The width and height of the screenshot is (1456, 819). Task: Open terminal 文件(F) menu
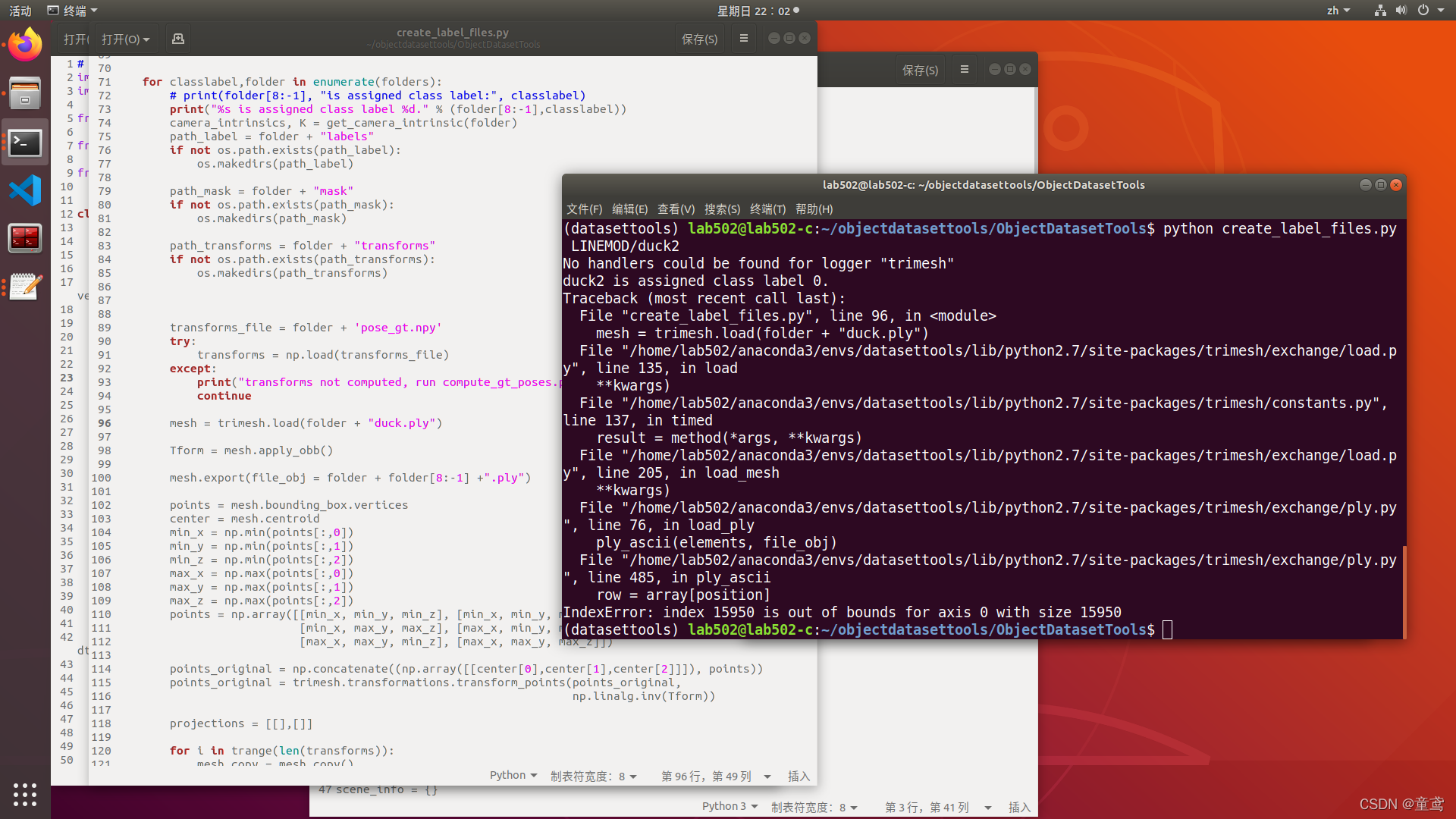[584, 209]
